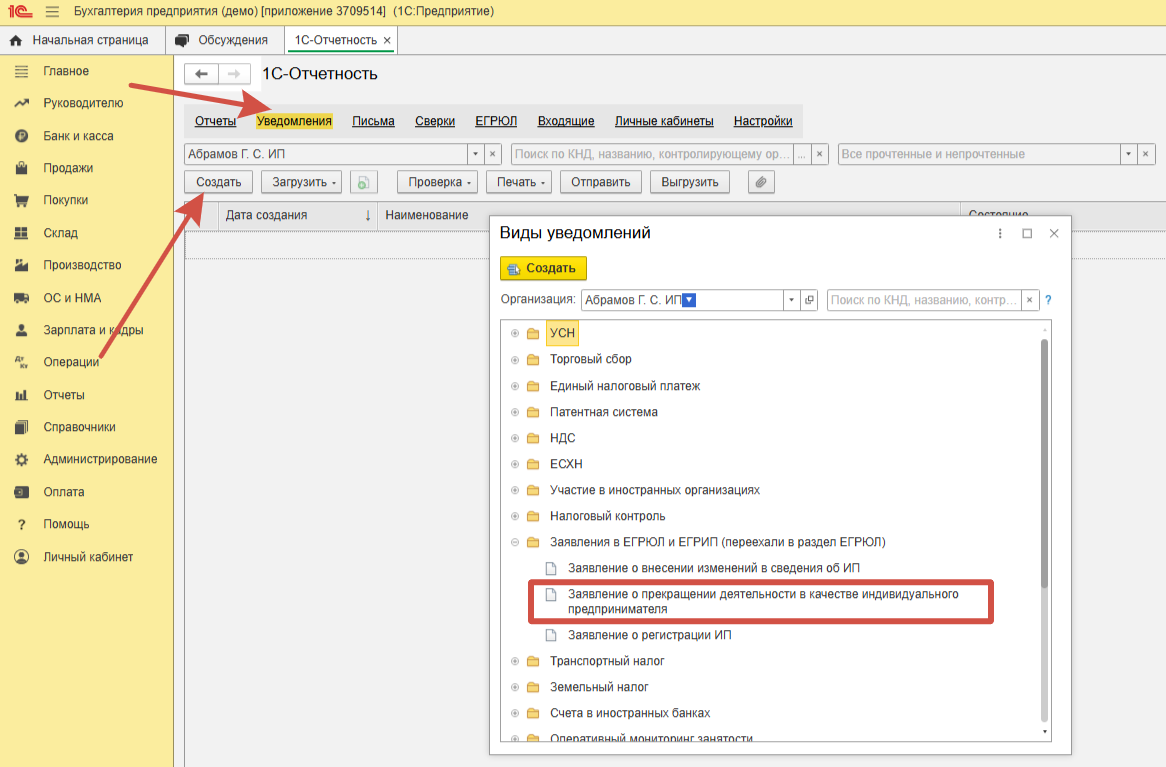
Task: Click Создать in the main toolbar
Action: tap(219, 182)
